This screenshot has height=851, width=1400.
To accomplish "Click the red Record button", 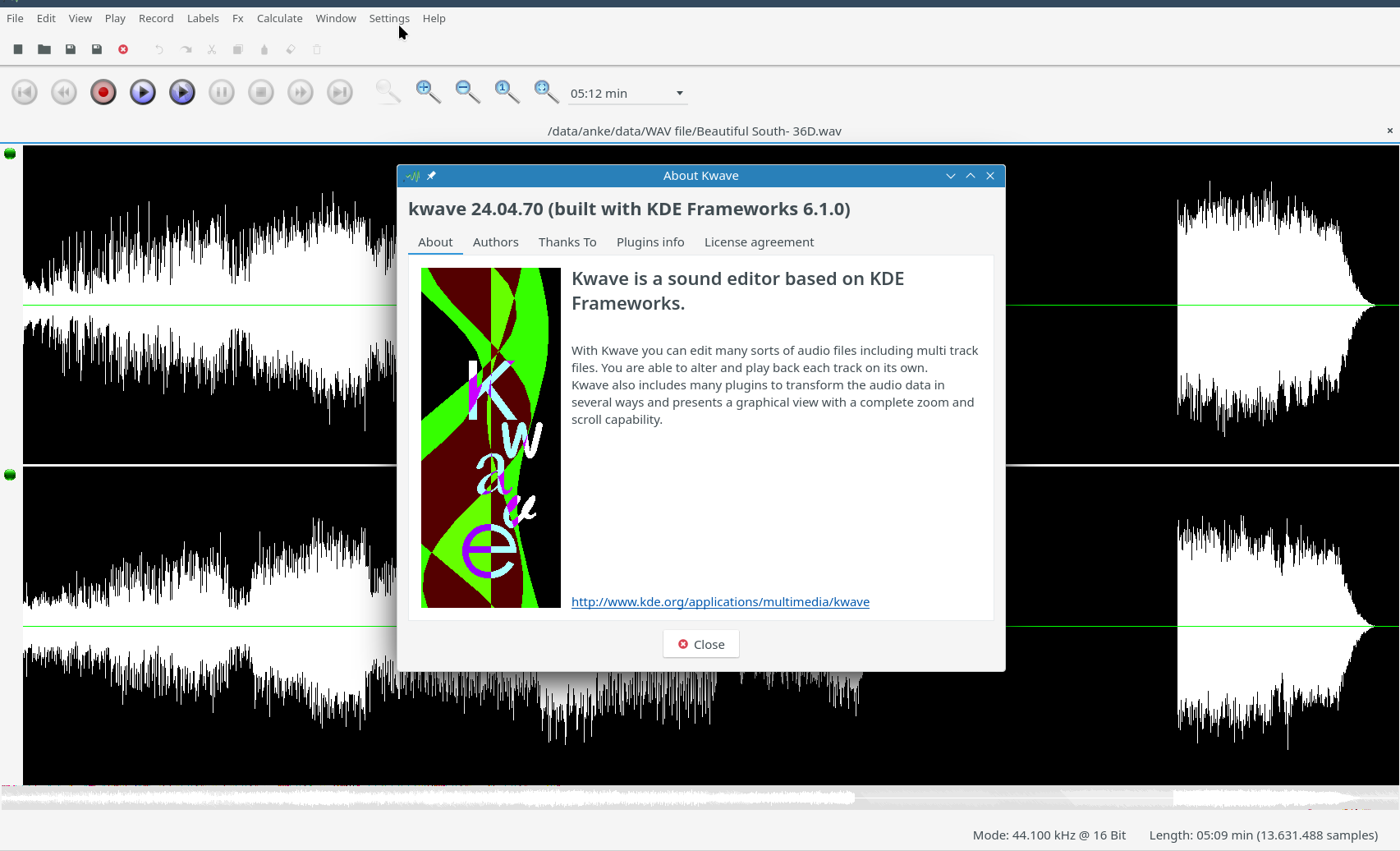I will click(x=103, y=92).
